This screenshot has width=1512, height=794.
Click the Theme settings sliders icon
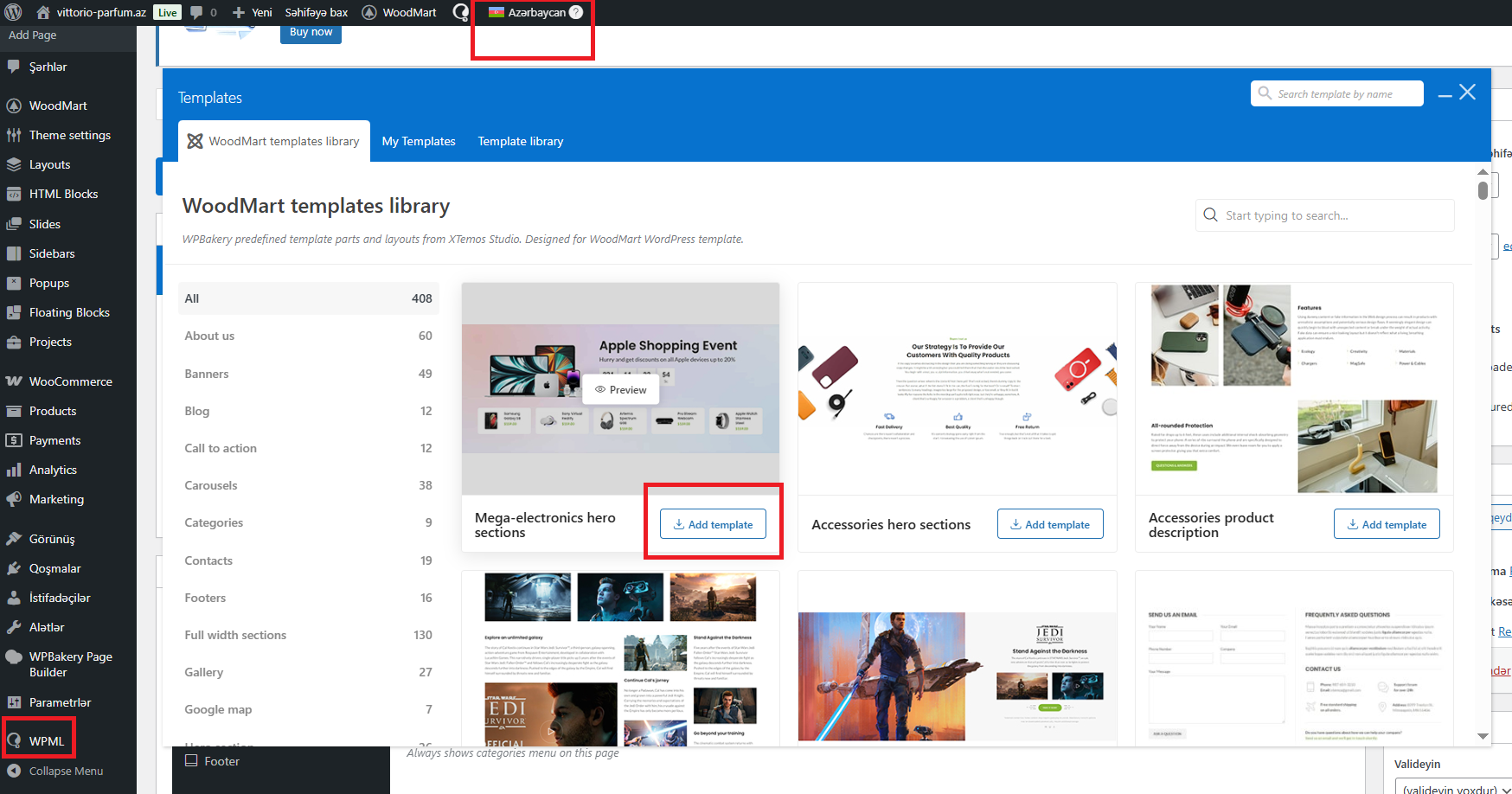(x=14, y=135)
